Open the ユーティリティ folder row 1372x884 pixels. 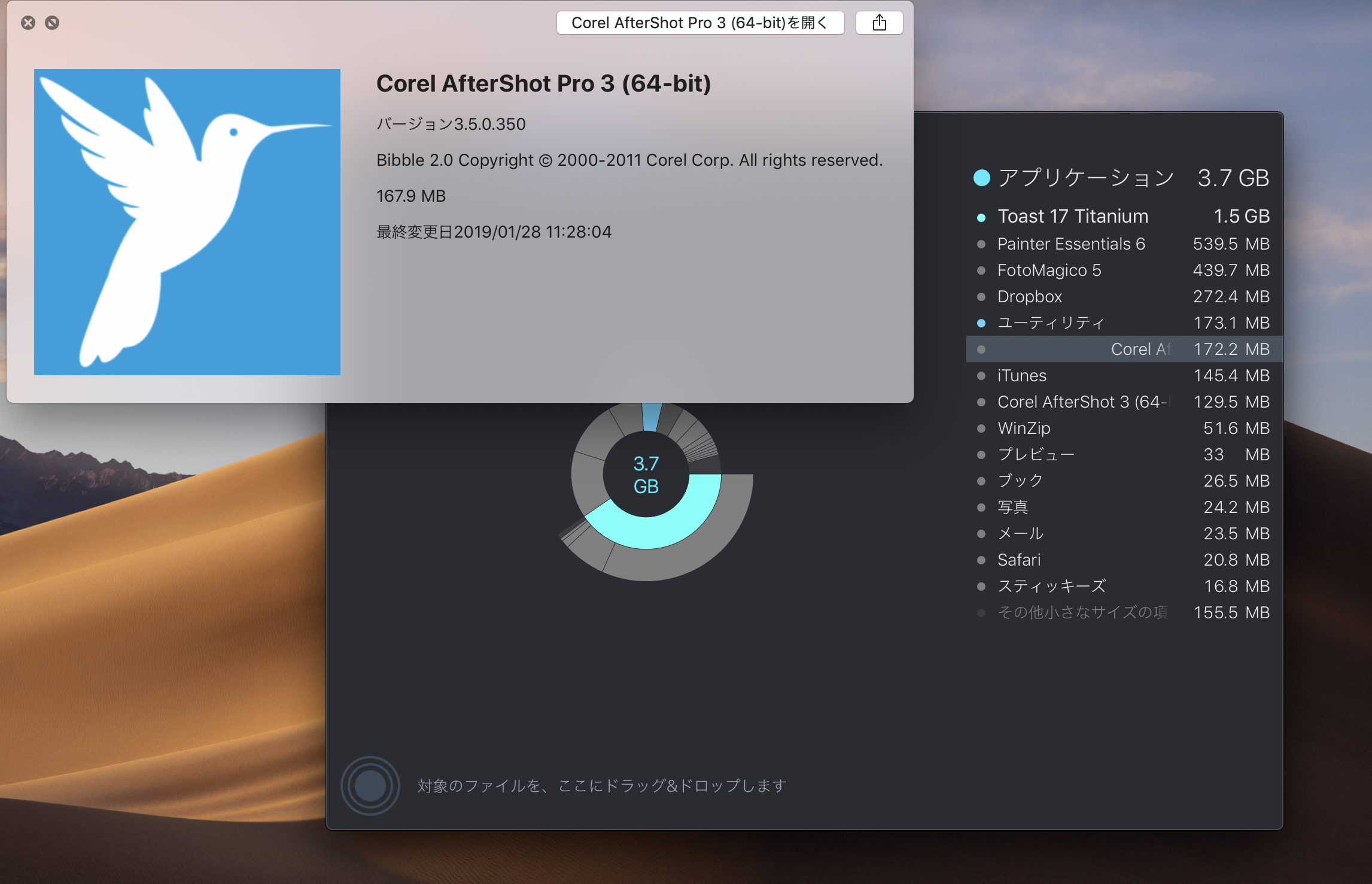[1124, 323]
